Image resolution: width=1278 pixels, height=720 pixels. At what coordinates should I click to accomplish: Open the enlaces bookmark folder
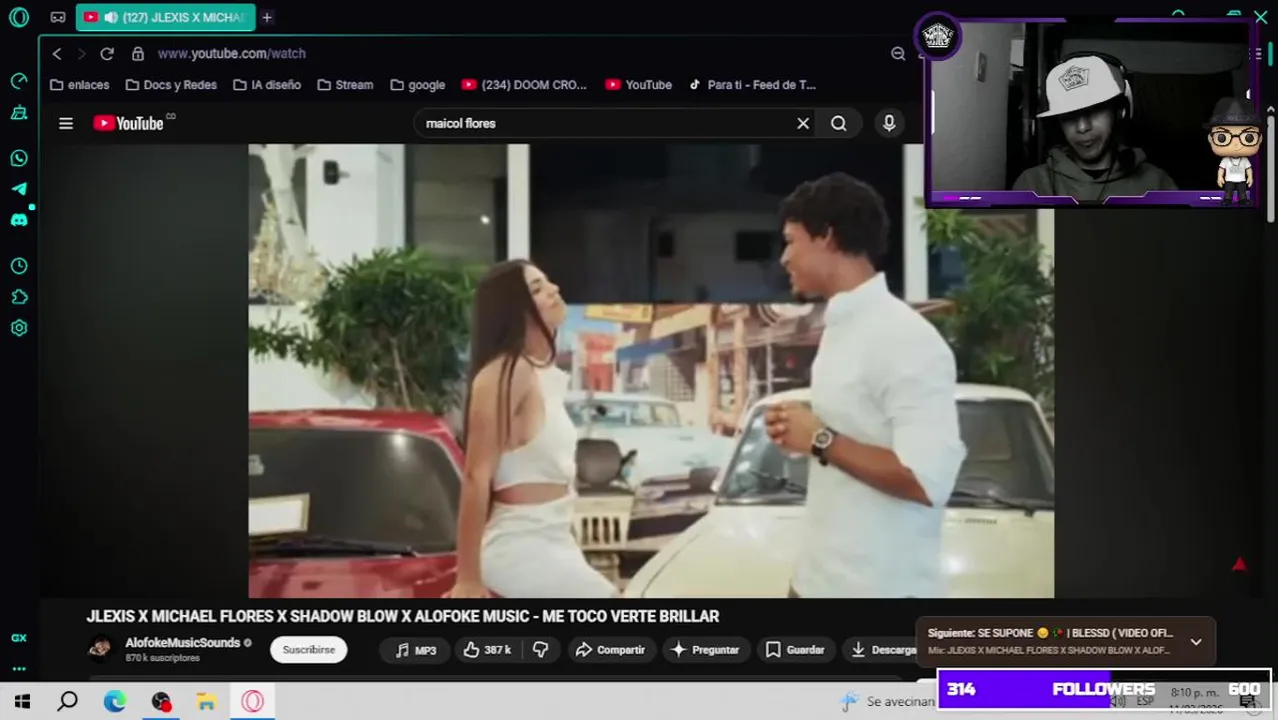tap(79, 85)
